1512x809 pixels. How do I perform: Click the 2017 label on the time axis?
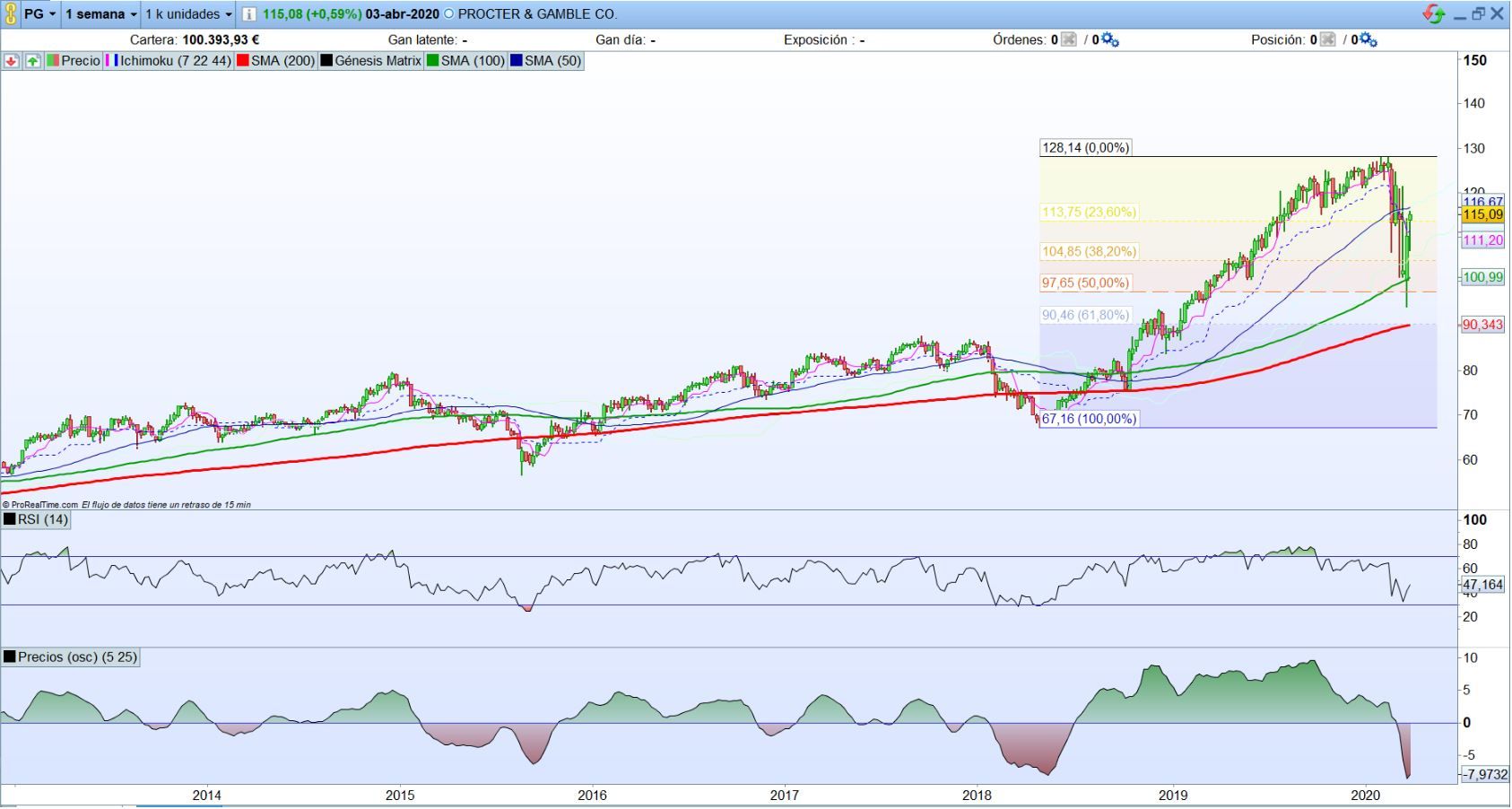click(784, 795)
